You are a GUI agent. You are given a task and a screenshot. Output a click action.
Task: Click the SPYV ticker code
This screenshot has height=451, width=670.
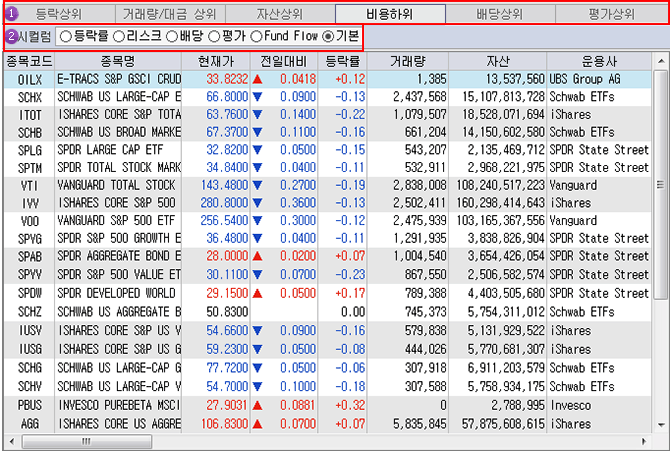pos(30,274)
